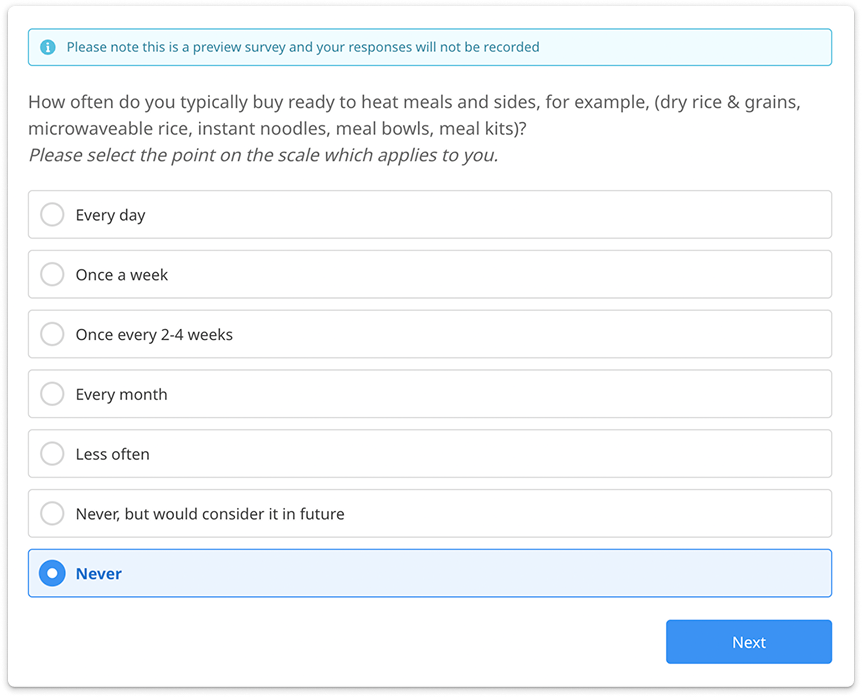Click the Next button

tap(749, 642)
